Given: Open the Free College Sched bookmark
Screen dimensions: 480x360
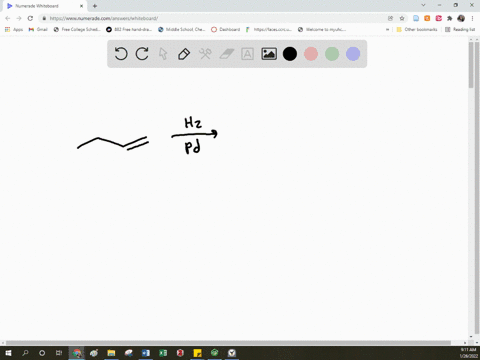Looking at the screenshot, I should tap(77, 29).
